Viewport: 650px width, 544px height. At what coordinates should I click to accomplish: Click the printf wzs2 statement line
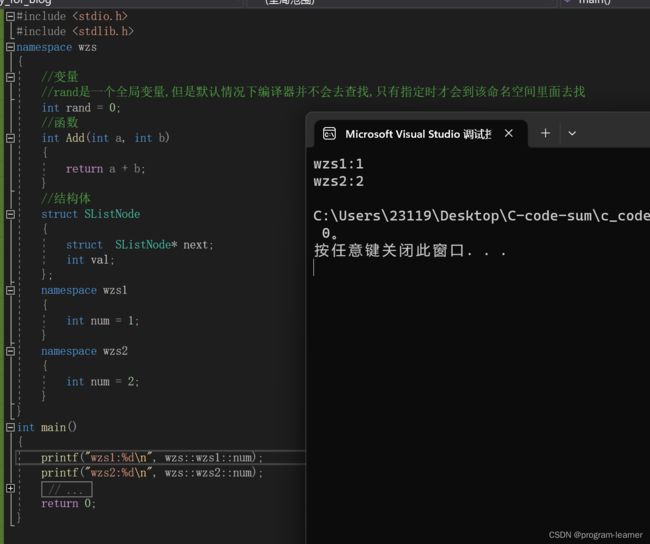click(152, 473)
